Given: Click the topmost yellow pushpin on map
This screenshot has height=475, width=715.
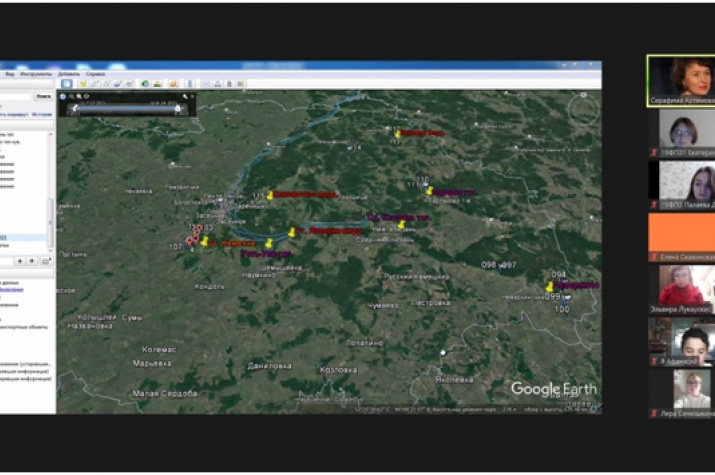Looking at the screenshot, I should point(398,133).
